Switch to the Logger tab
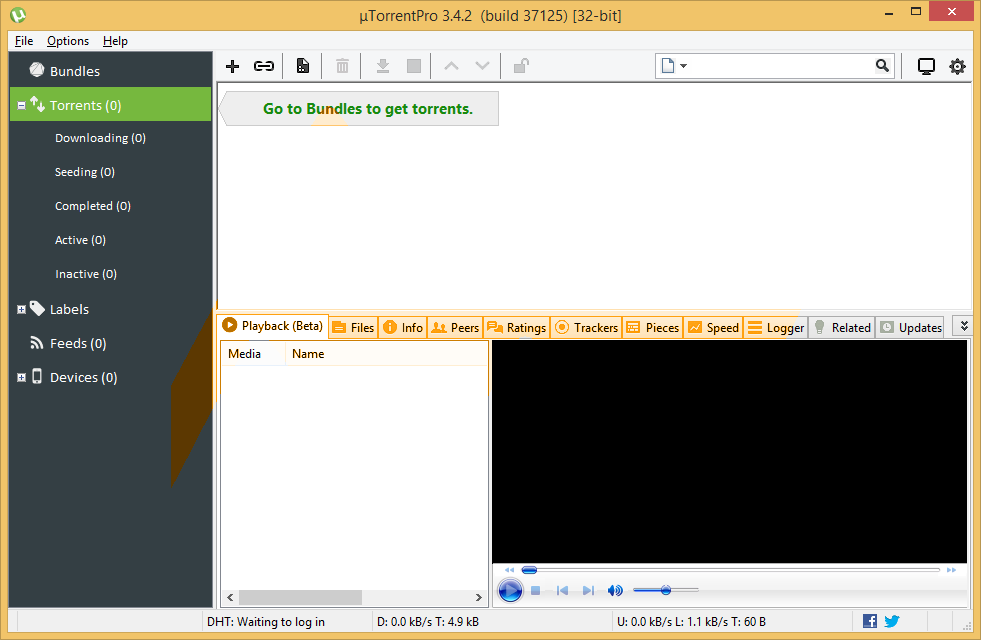 pos(776,327)
